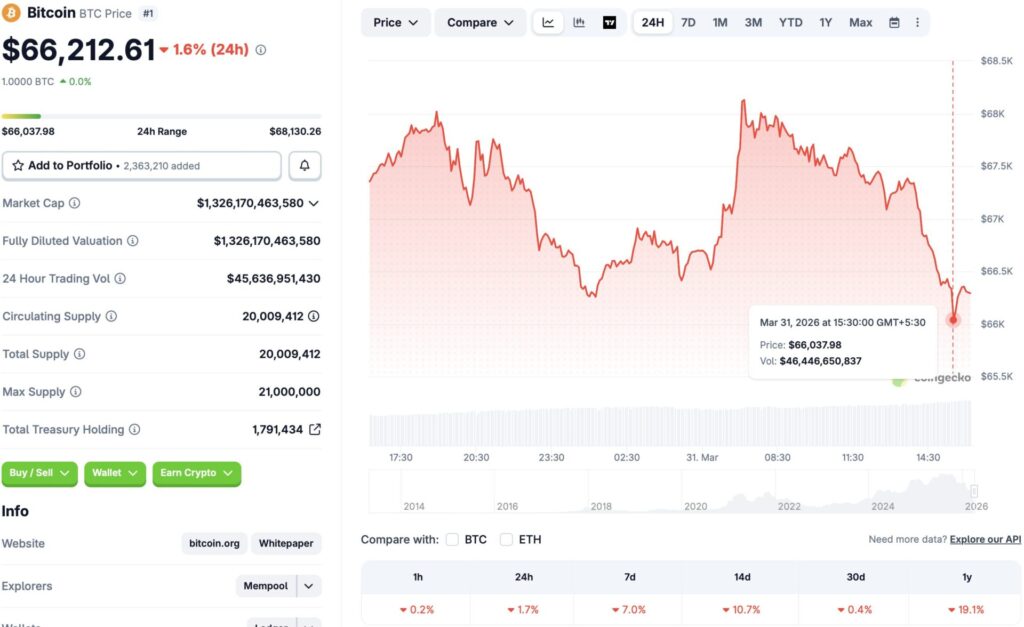
Task: Click the star to add Bitcoin to portfolio
Action: pos(20,165)
